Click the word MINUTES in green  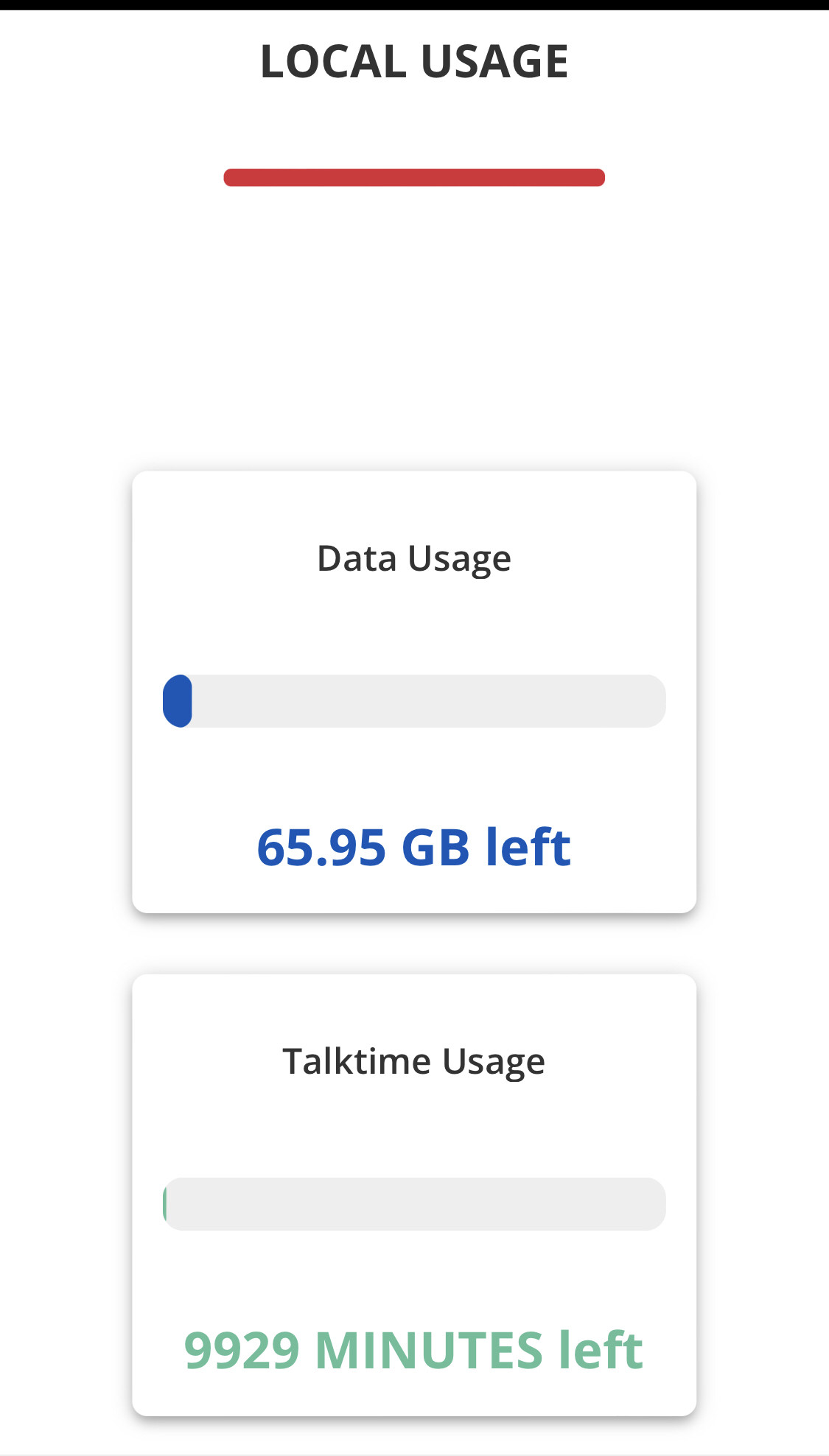(429, 1350)
